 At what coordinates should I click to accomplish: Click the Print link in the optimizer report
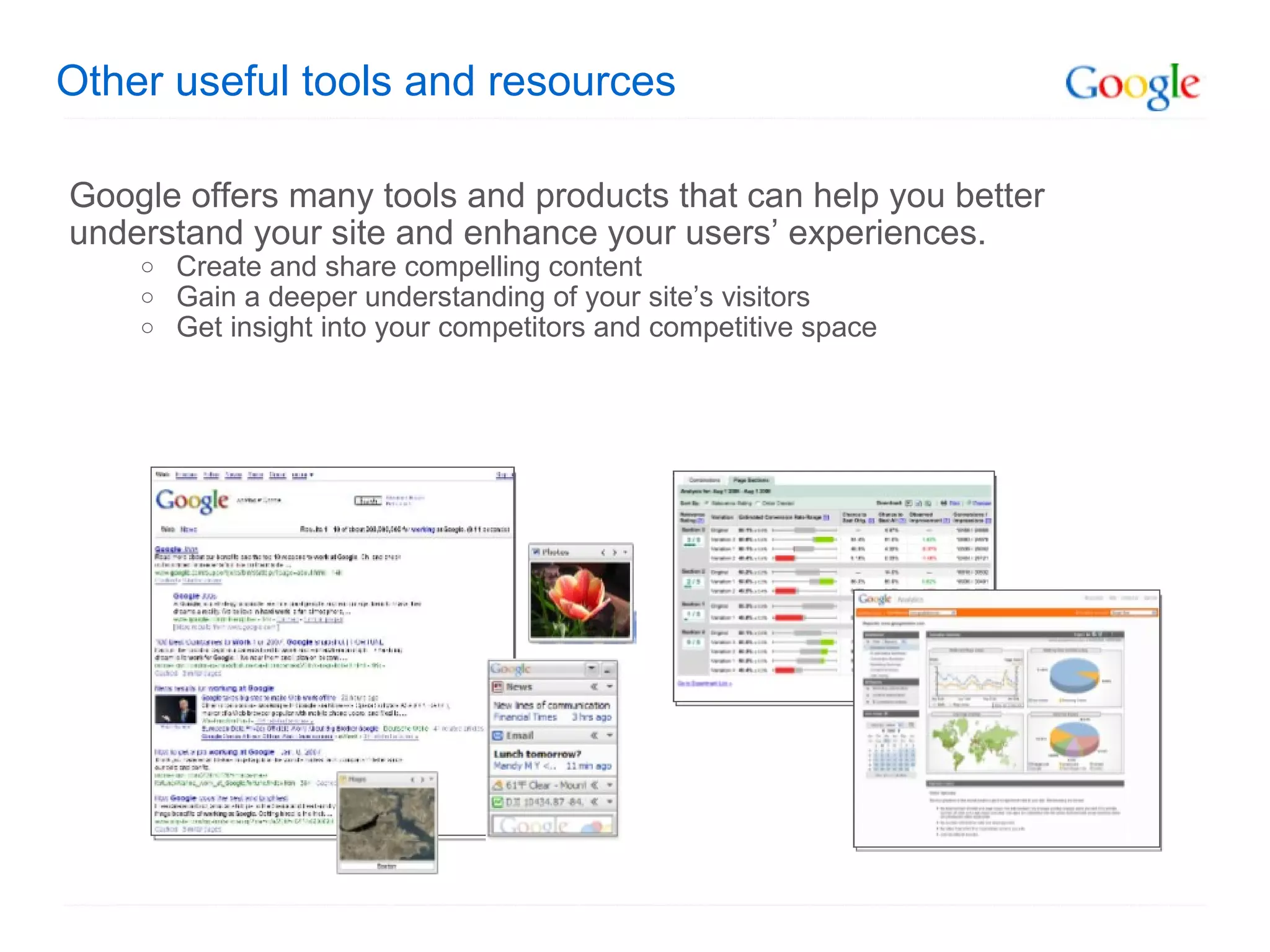tap(955, 503)
